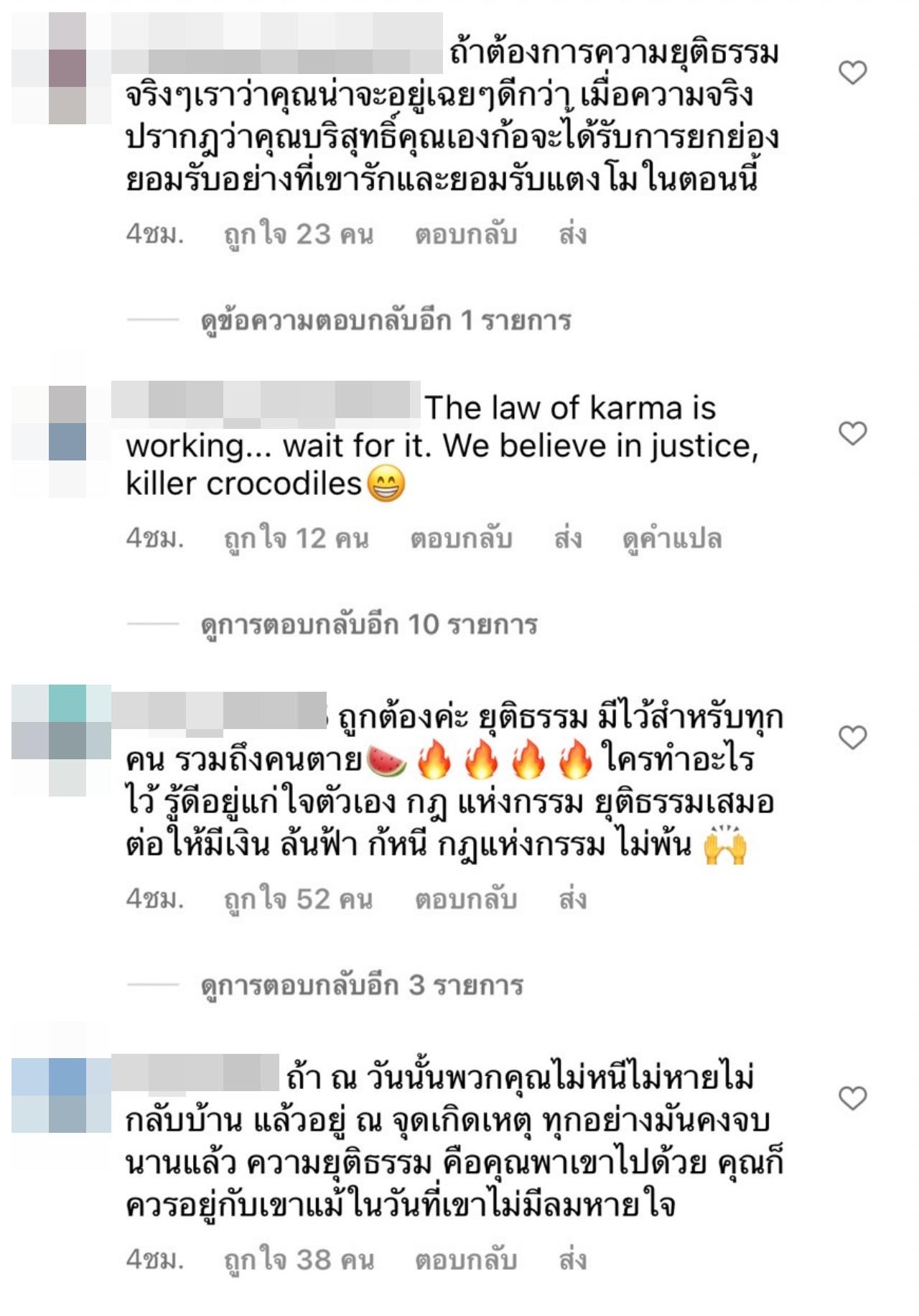Tap ส่ง on the first comment
Viewport: 919px width, 1316px height.
coord(573,235)
